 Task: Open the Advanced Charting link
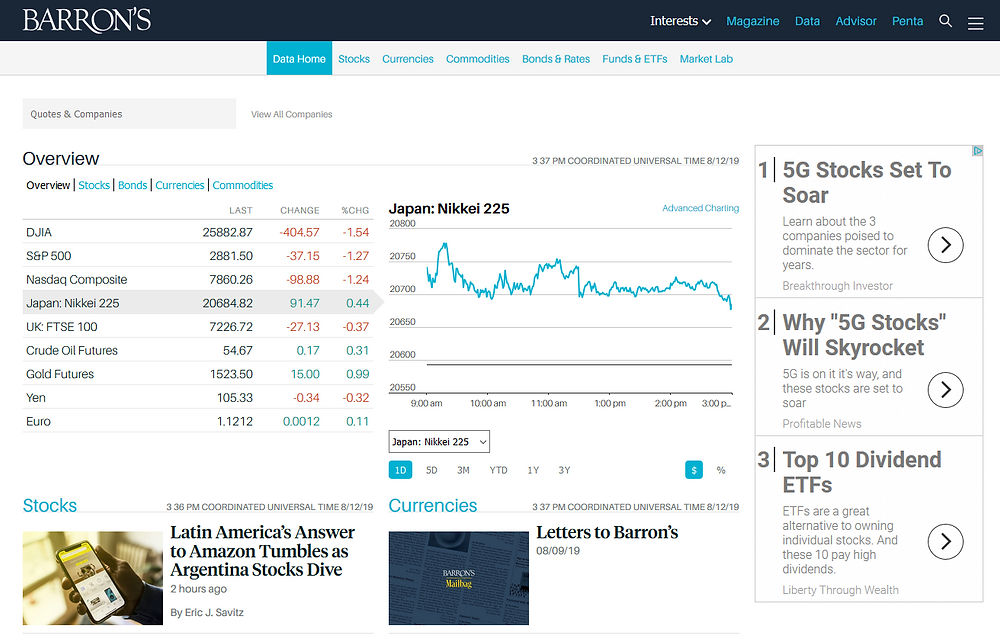pyautogui.click(x=700, y=208)
